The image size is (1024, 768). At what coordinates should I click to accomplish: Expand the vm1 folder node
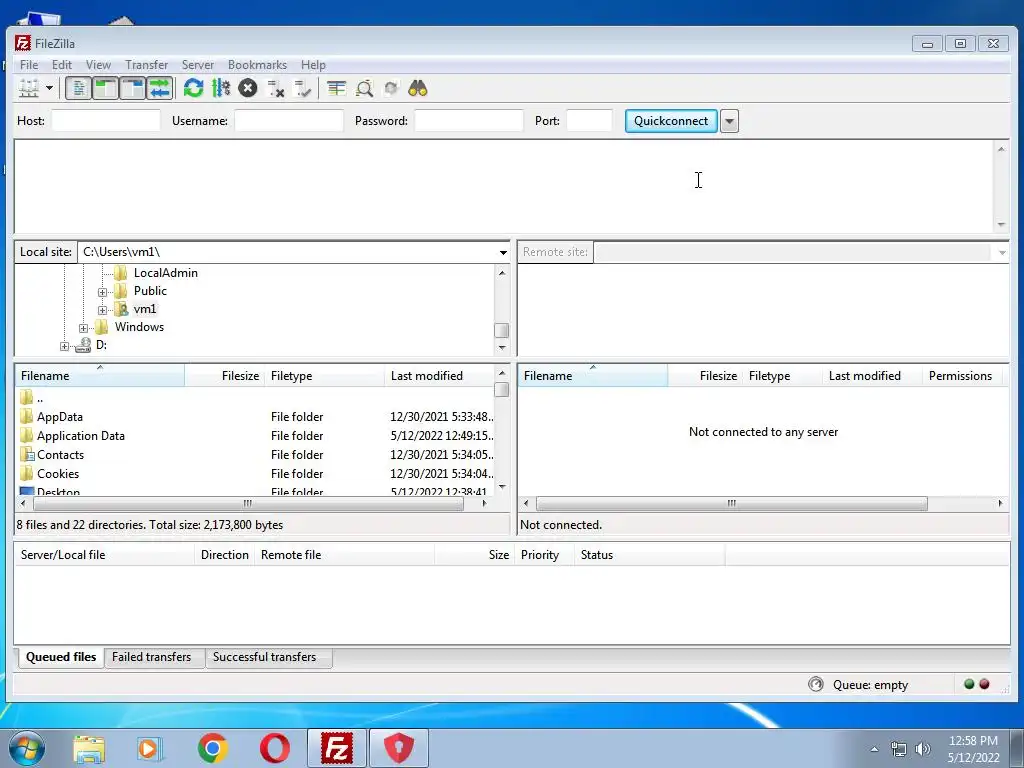click(x=103, y=310)
